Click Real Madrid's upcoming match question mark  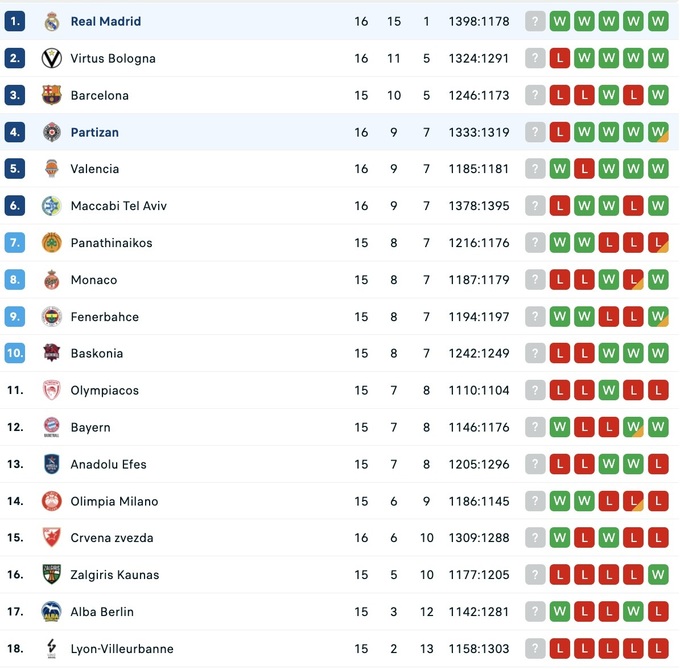tap(536, 21)
